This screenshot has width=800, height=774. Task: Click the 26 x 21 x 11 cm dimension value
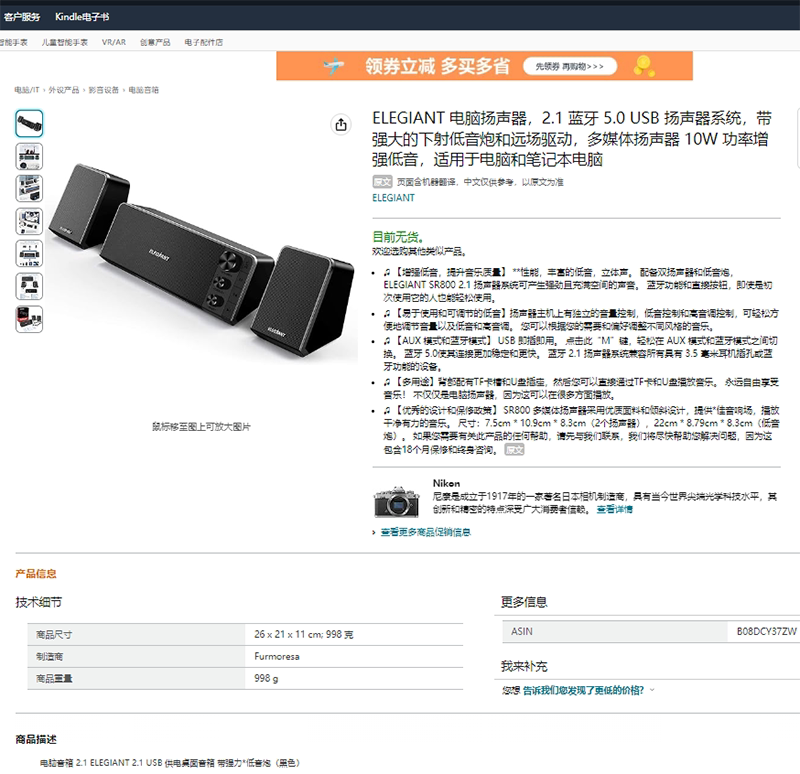[304, 634]
